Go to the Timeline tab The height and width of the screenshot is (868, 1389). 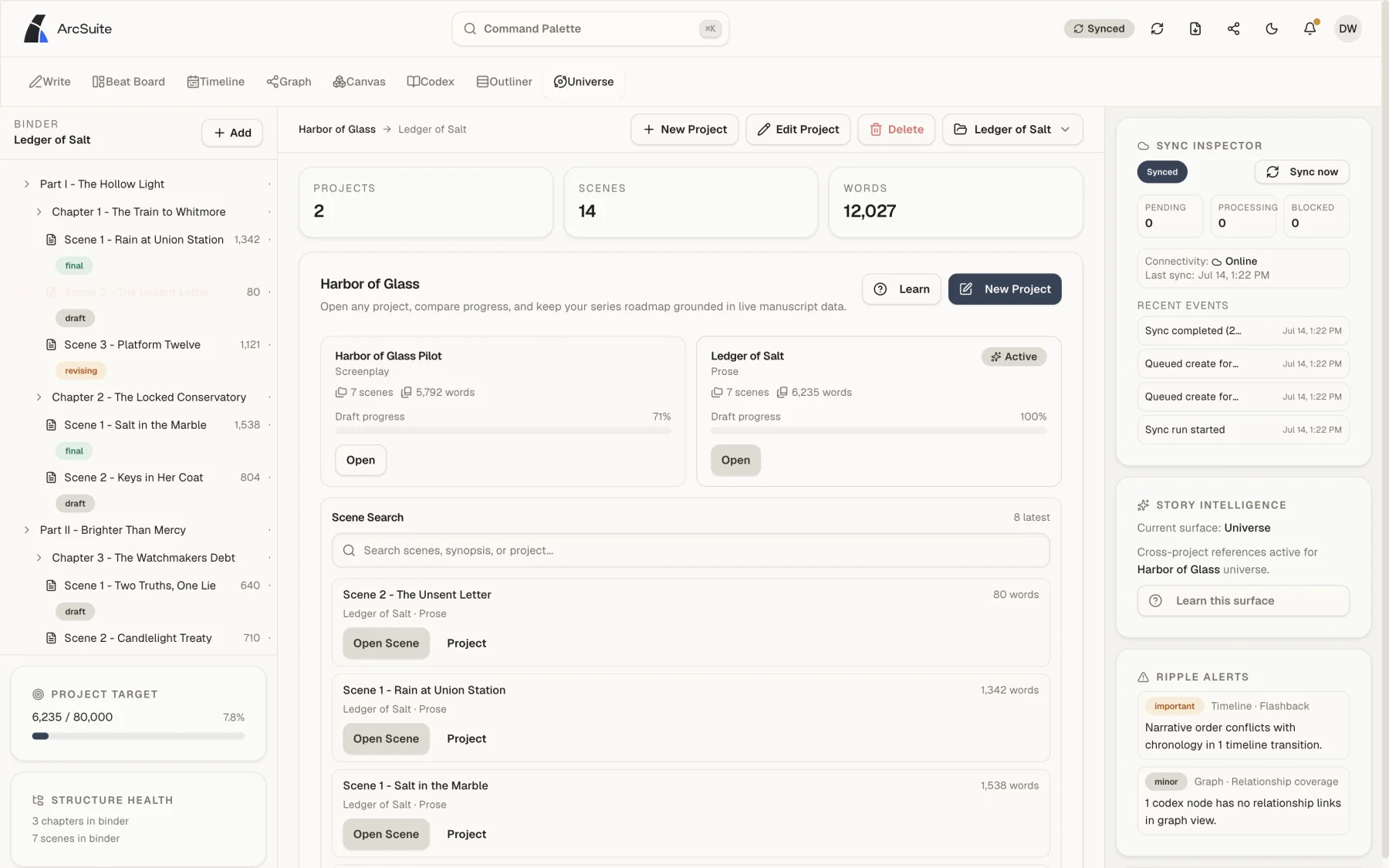pyautogui.click(x=216, y=82)
